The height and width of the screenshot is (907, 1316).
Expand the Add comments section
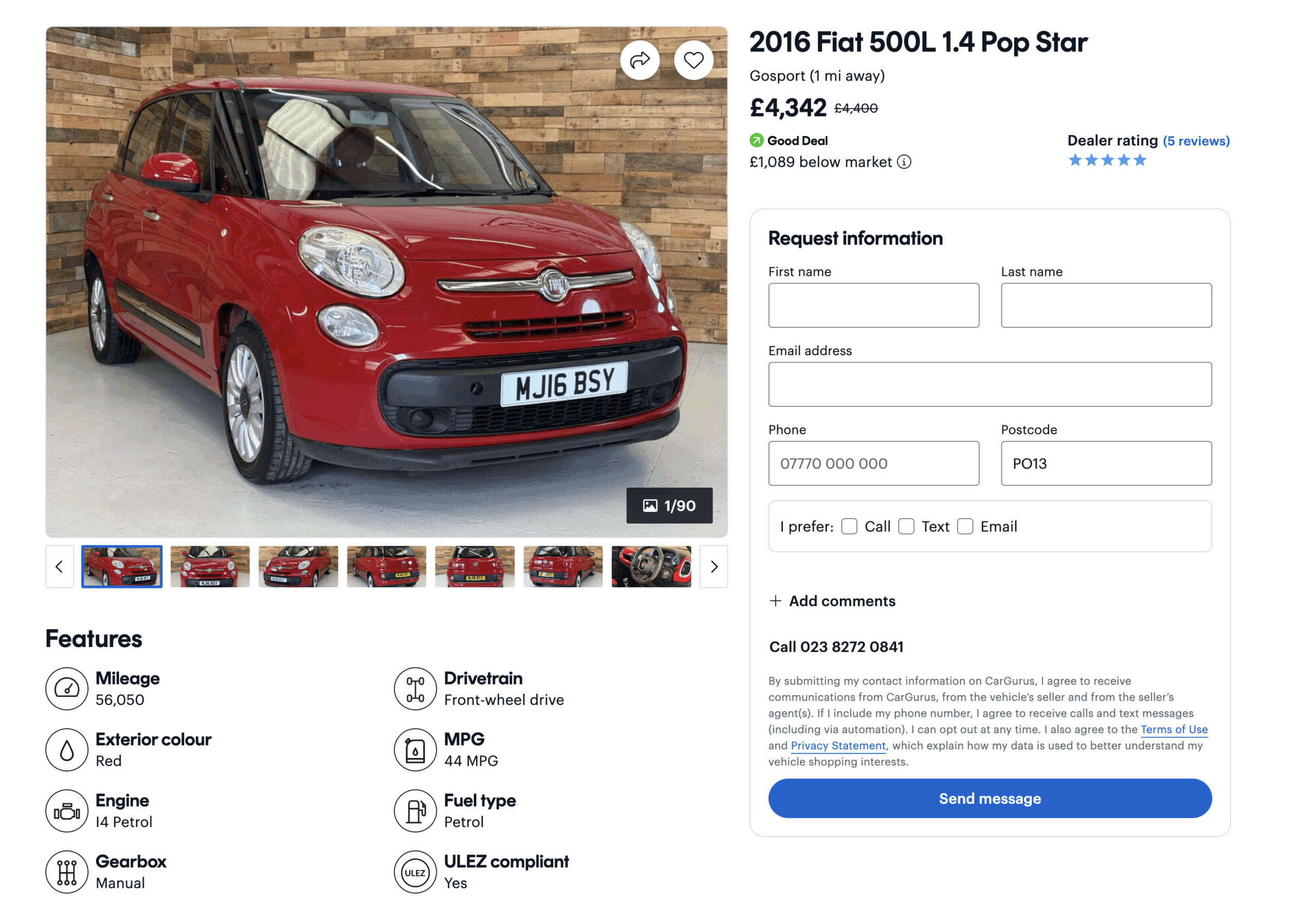pyautogui.click(x=832, y=601)
